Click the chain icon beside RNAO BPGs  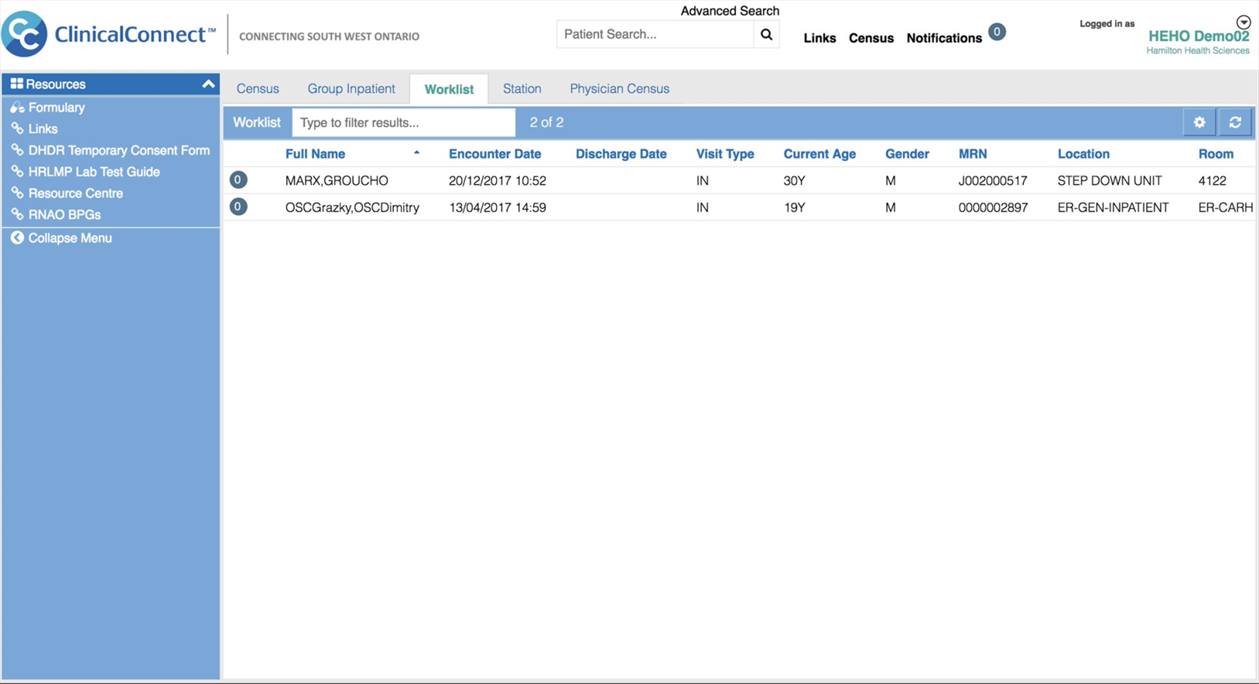point(17,214)
